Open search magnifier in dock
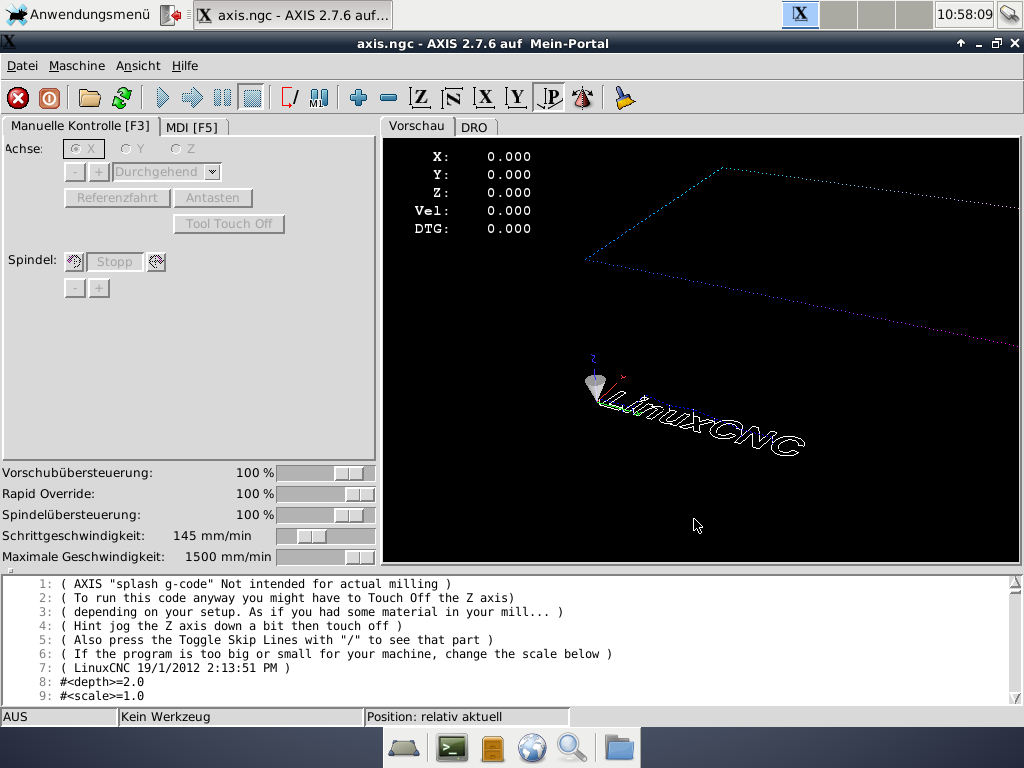The height and width of the screenshot is (768, 1024). click(x=572, y=748)
